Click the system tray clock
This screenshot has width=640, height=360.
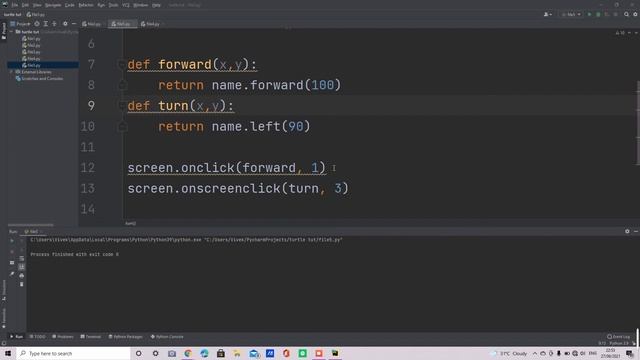click(611, 353)
